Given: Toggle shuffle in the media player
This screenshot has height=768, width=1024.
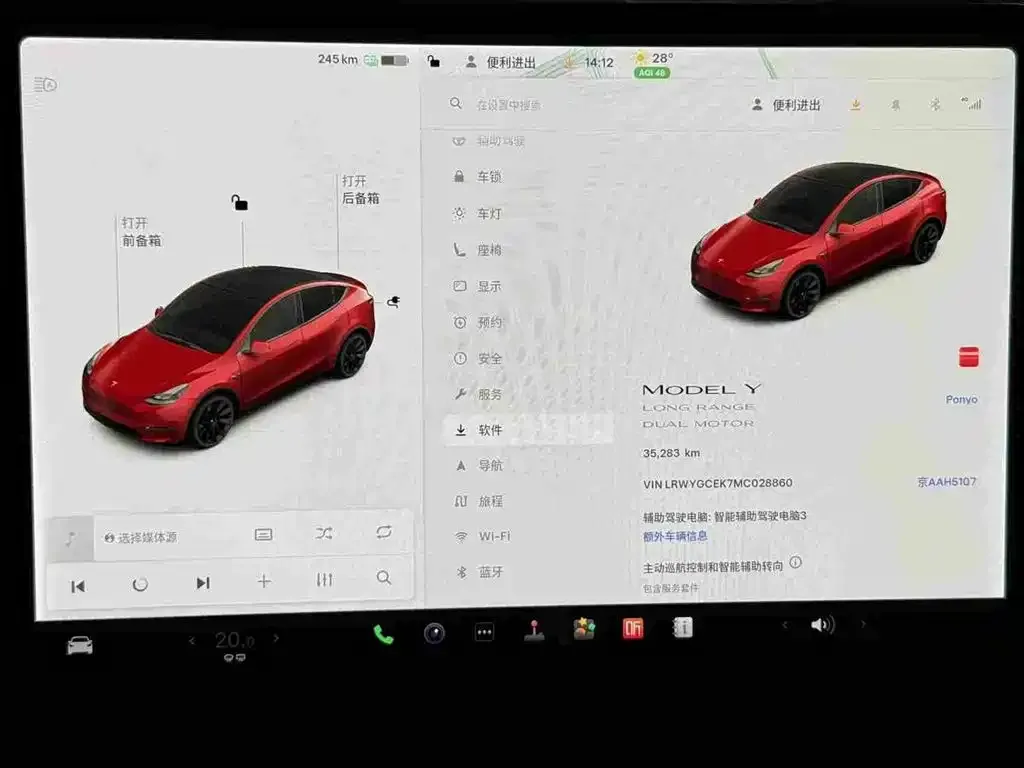Looking at the screenshot, I should [x=323, y=534].
